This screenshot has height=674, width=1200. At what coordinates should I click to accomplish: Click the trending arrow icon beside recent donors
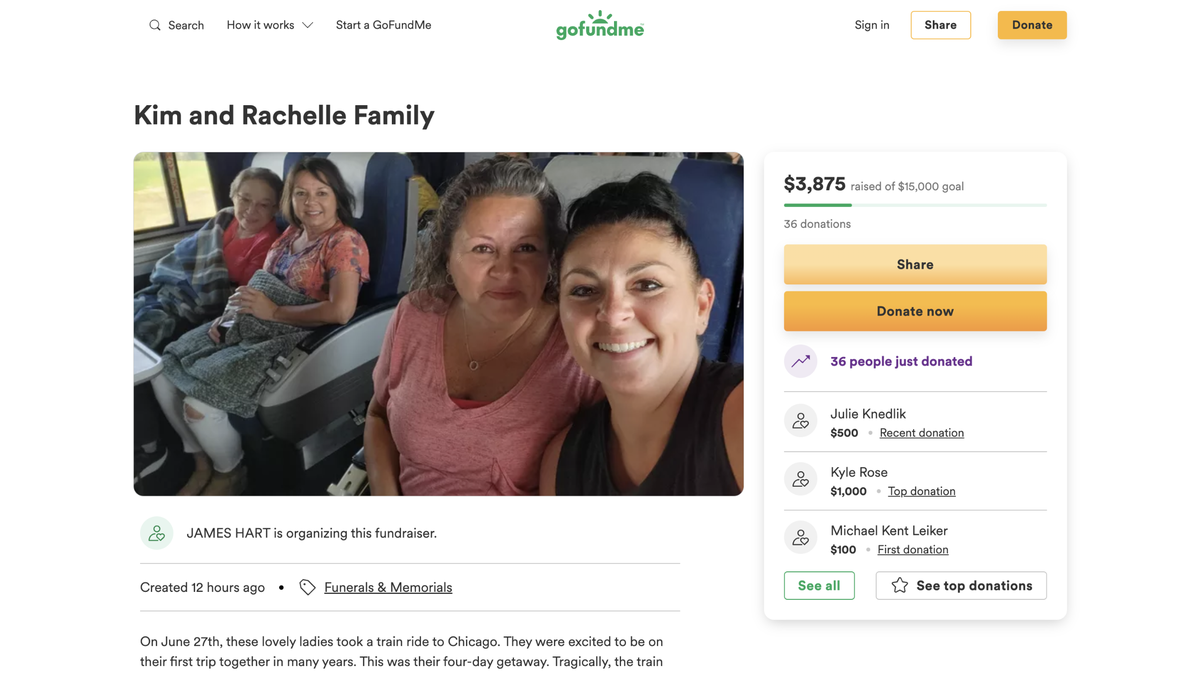coord(800,361)
